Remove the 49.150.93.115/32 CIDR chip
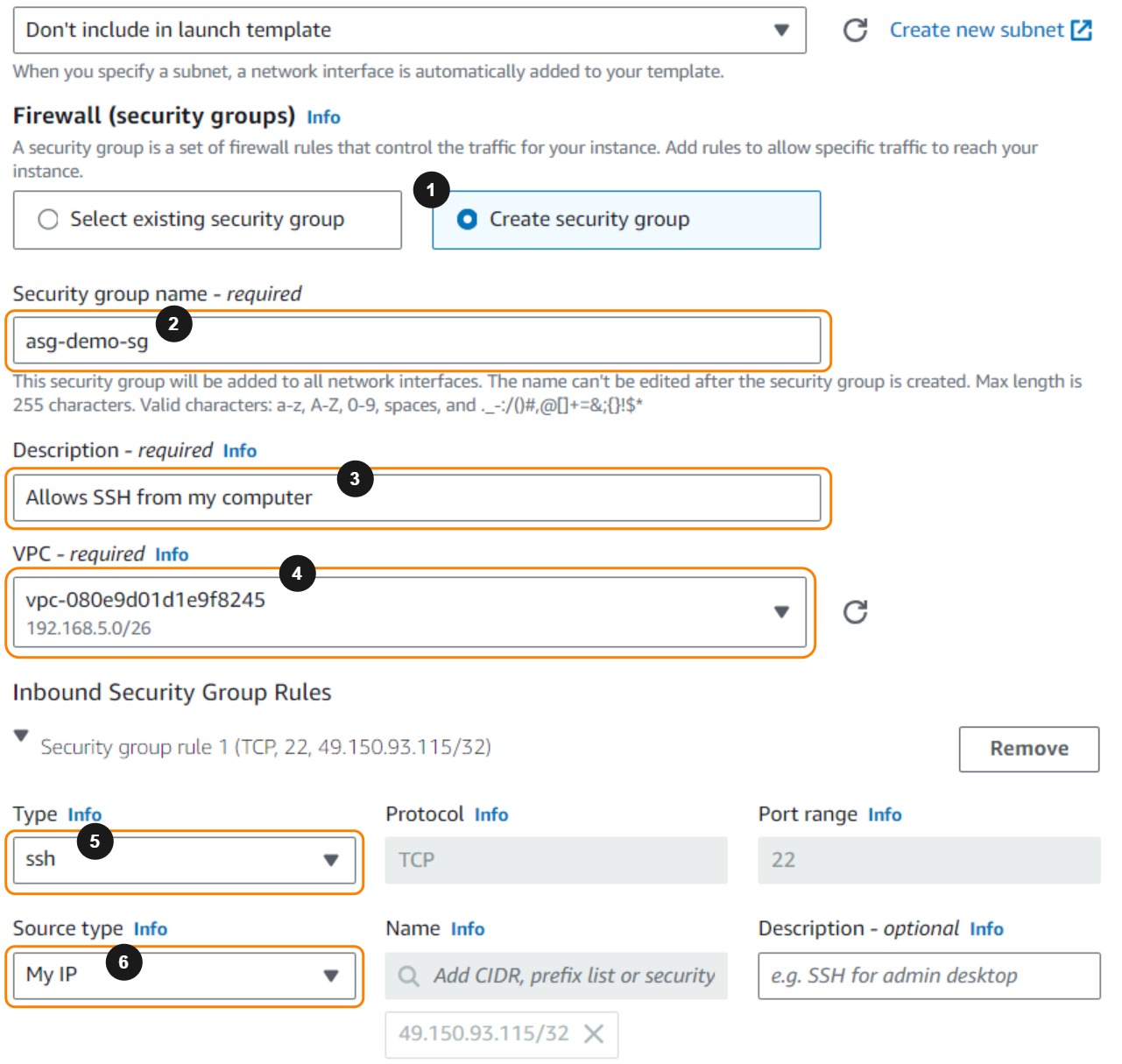Screen dimensions: 1122x1064 pyautogui.click(x=594, y=1034)
